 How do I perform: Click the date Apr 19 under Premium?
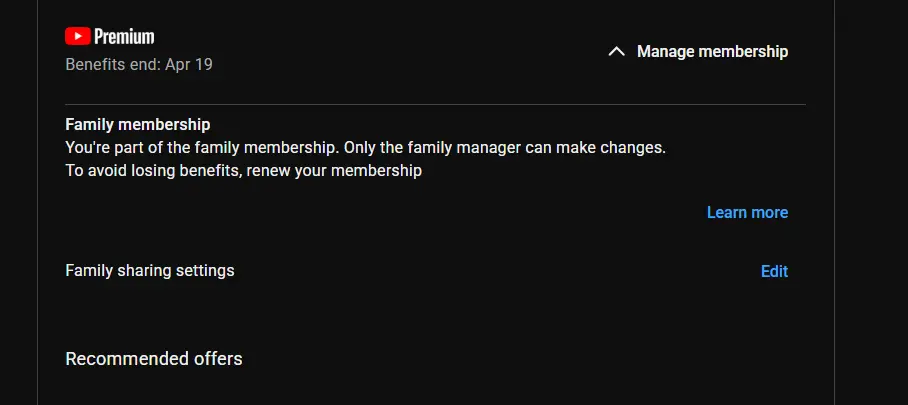[x=189, y=64]
